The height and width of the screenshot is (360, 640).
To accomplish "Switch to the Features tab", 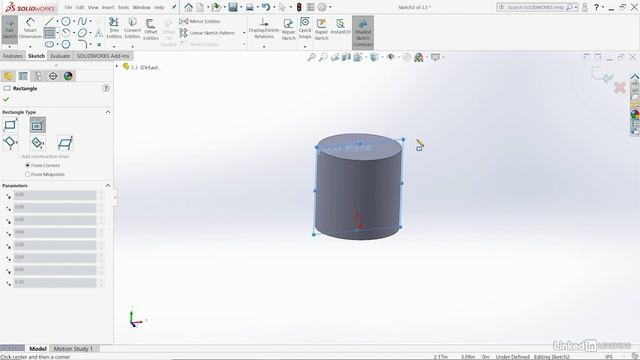I will tap(13, 56).
